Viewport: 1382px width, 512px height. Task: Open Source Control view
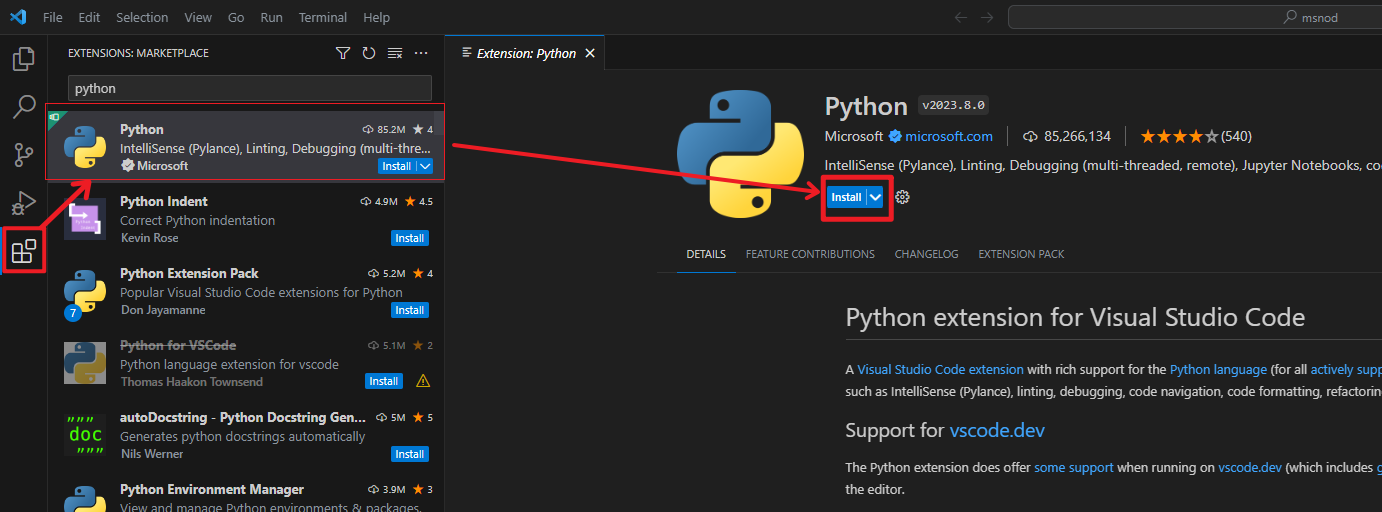coord(23,155)
